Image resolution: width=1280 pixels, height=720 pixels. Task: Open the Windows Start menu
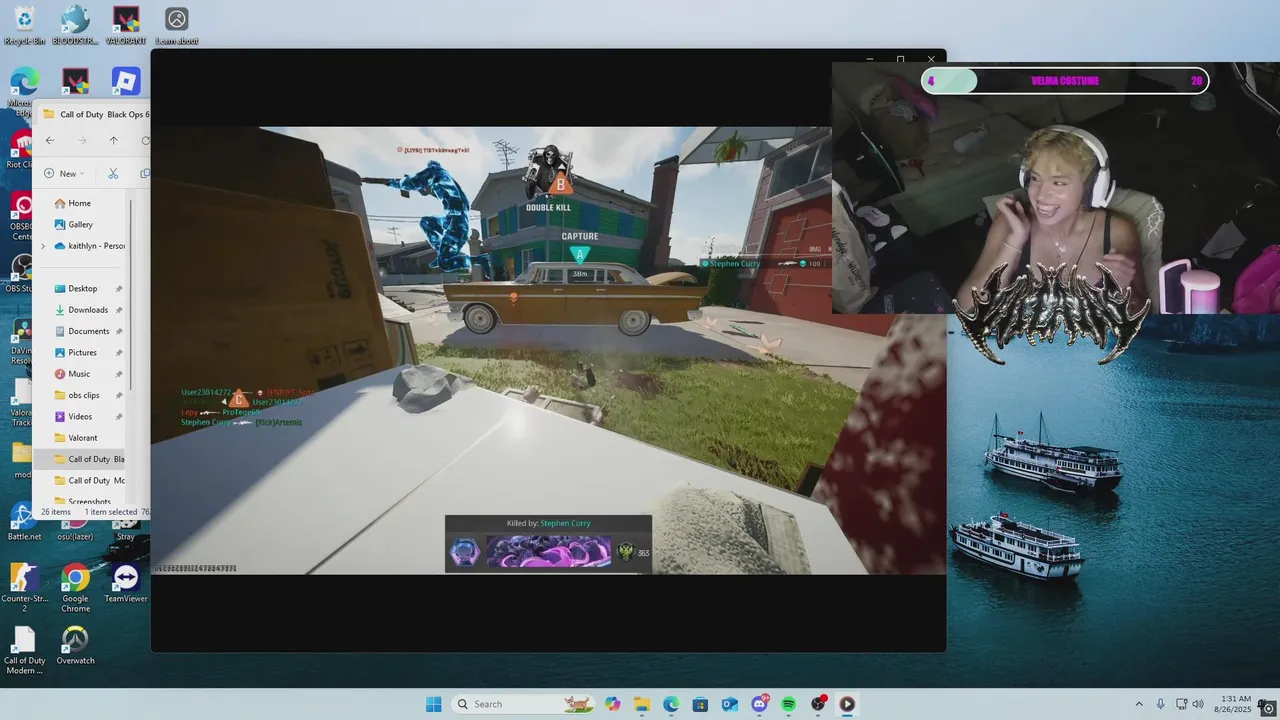(433, 704)
